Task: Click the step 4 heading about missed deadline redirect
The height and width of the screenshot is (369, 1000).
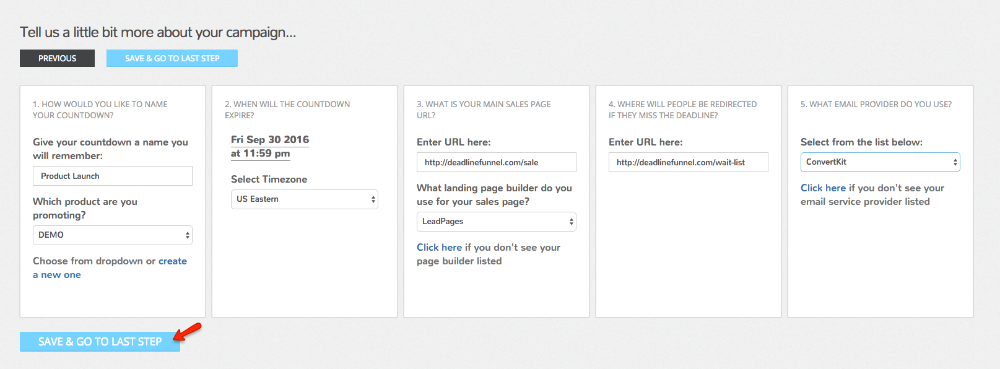Action: click(682, 110)
